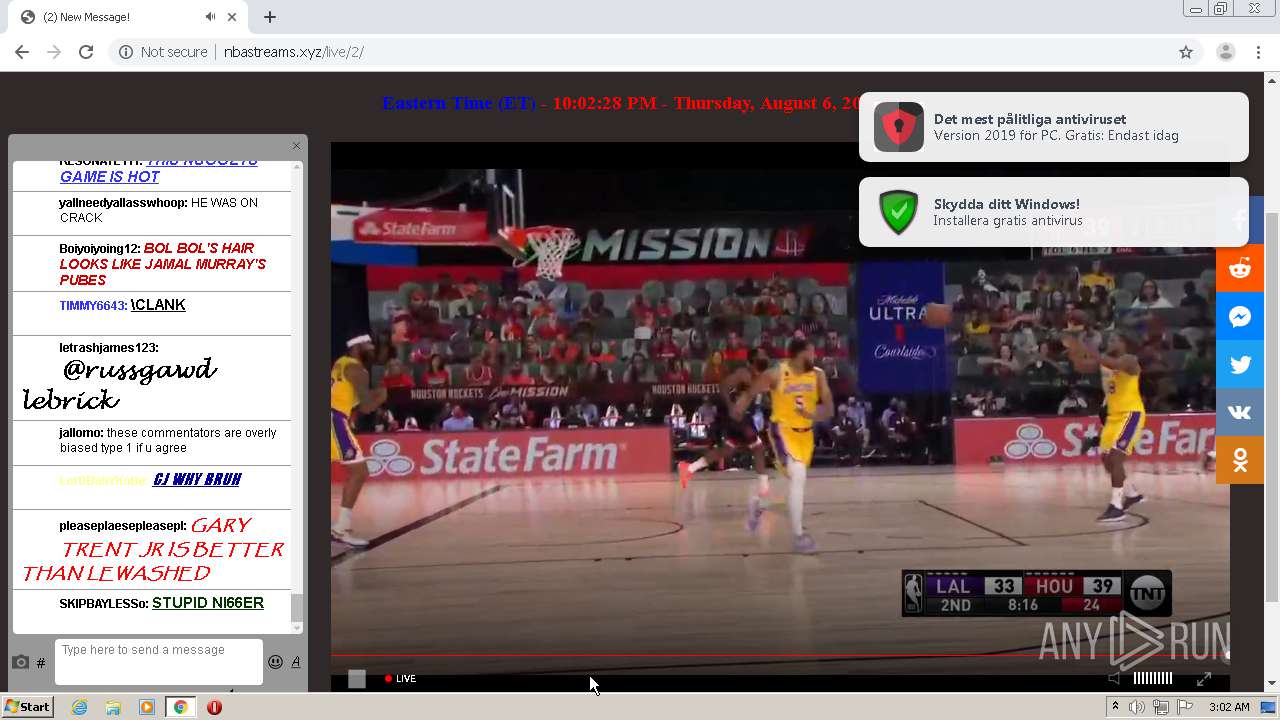Go back in browser
Viewport: 1280px width, 720px height.
click(x=22, y=52)
